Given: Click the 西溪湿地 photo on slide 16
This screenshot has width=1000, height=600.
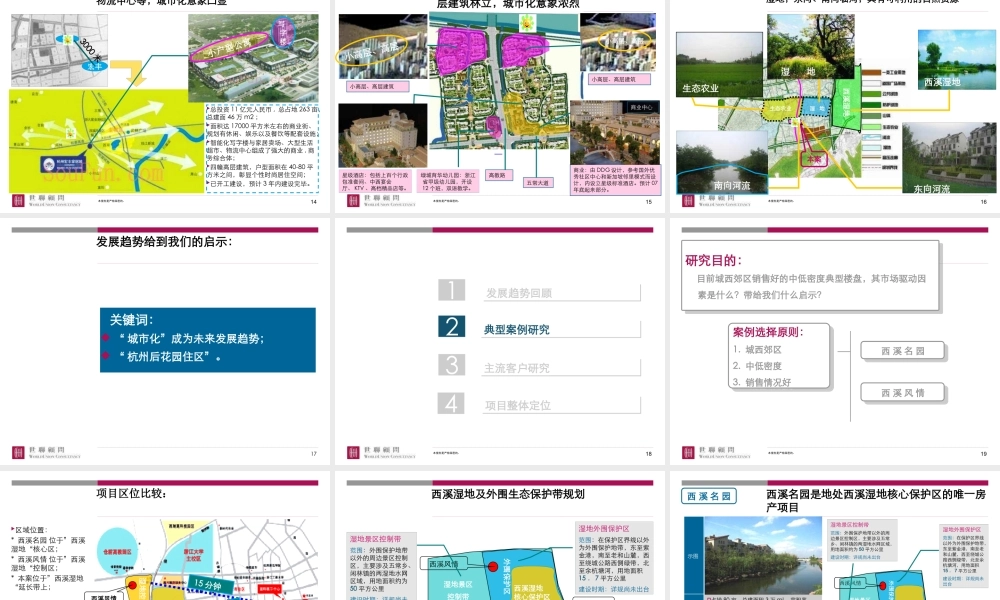Looking at the screenshot, I should pos(957,60).
